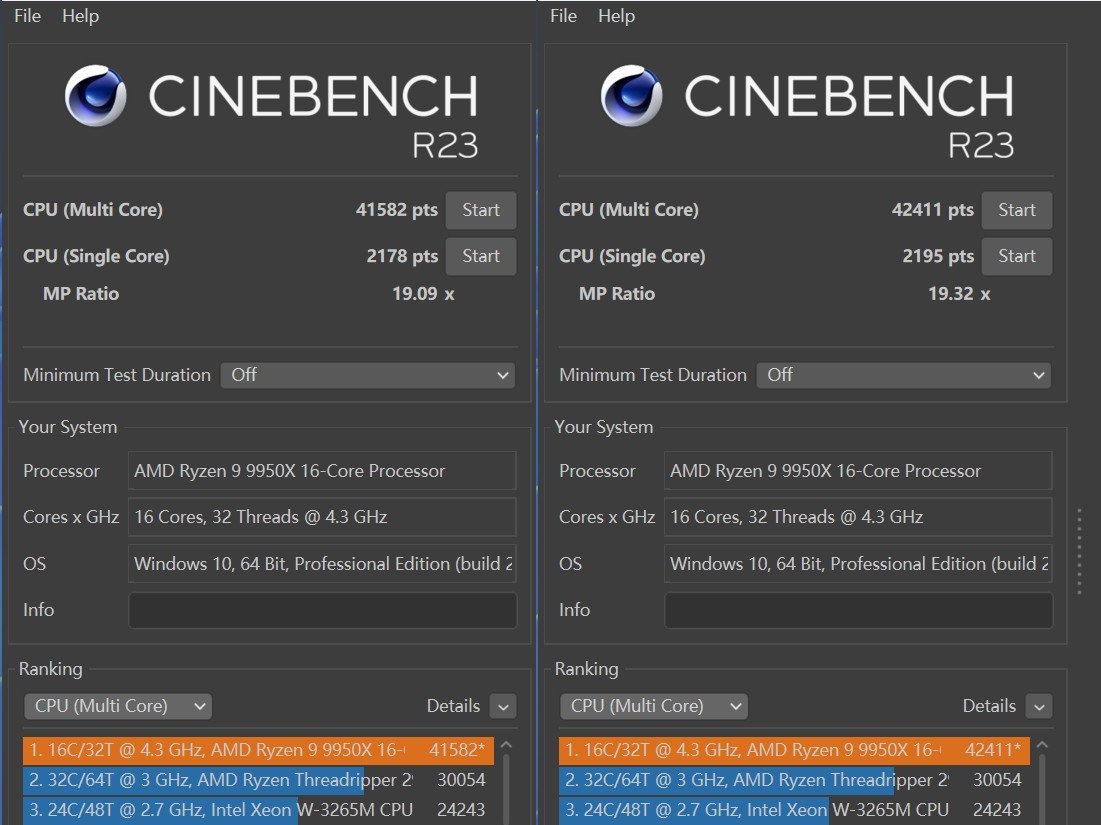Open CPU (Multi Core) ranking dropdown, left window
This screenshot has height=825, width=1101.
point(118,706)
